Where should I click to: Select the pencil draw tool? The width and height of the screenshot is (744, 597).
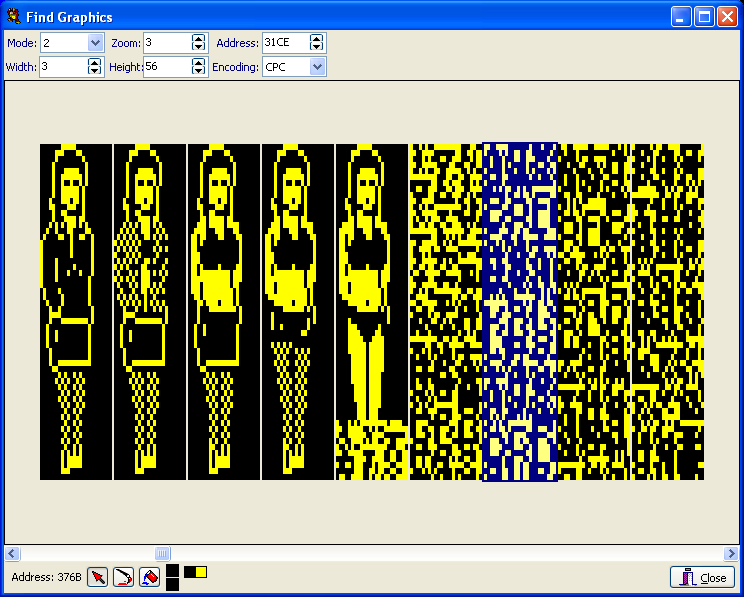pos(123,577)
